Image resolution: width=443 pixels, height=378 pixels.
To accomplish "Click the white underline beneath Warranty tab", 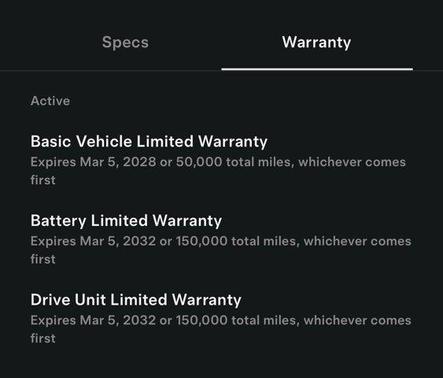I will tap(317, 69).
